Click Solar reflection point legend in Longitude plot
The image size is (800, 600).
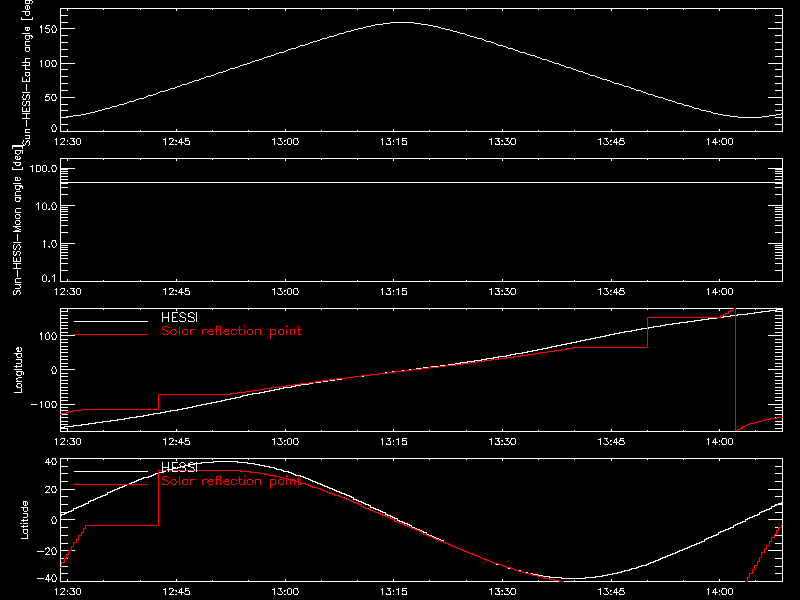pyautogui.click(x=231, y=332)
